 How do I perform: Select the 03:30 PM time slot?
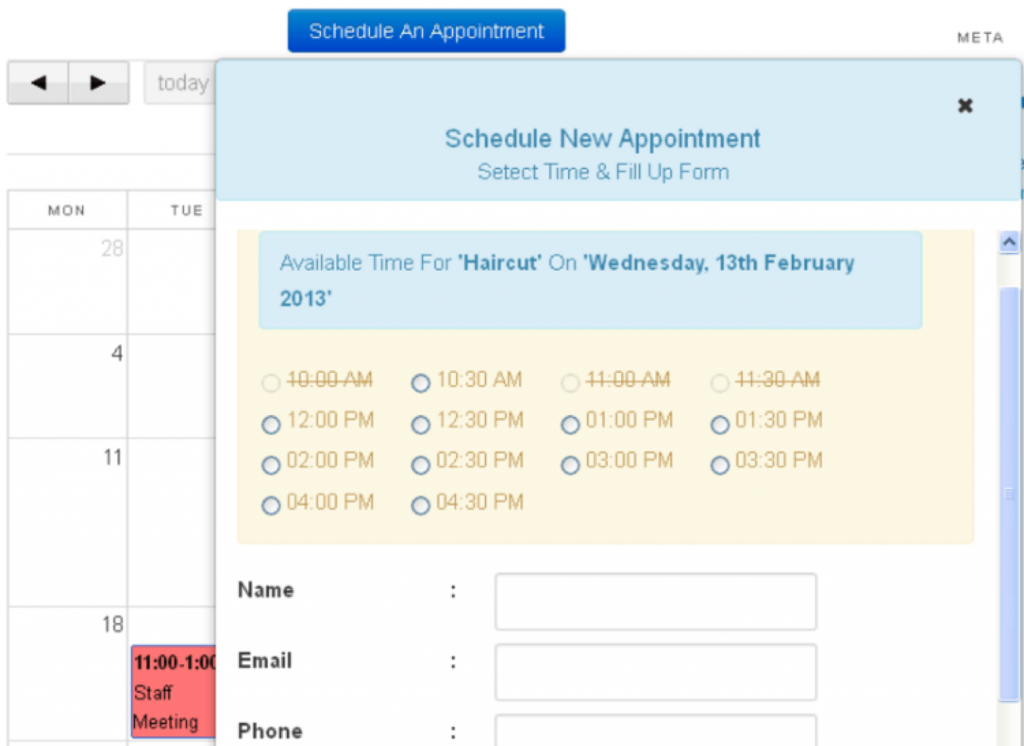pyautogui.click(x=720, y=465)
